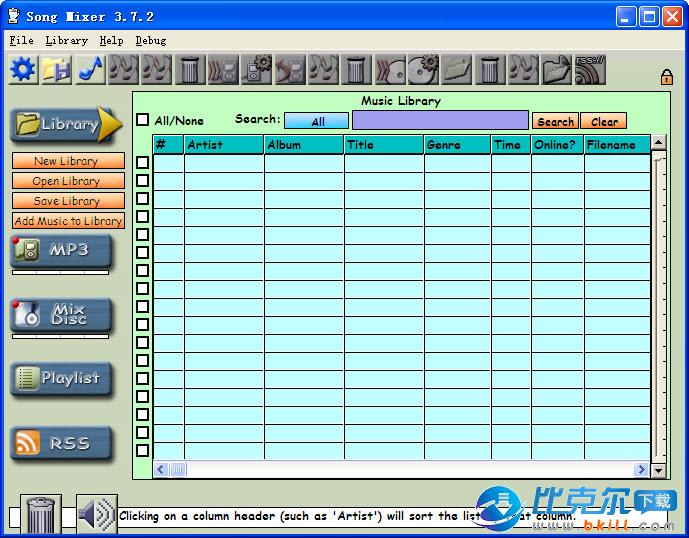Open the Debug menu

[150, 40]
